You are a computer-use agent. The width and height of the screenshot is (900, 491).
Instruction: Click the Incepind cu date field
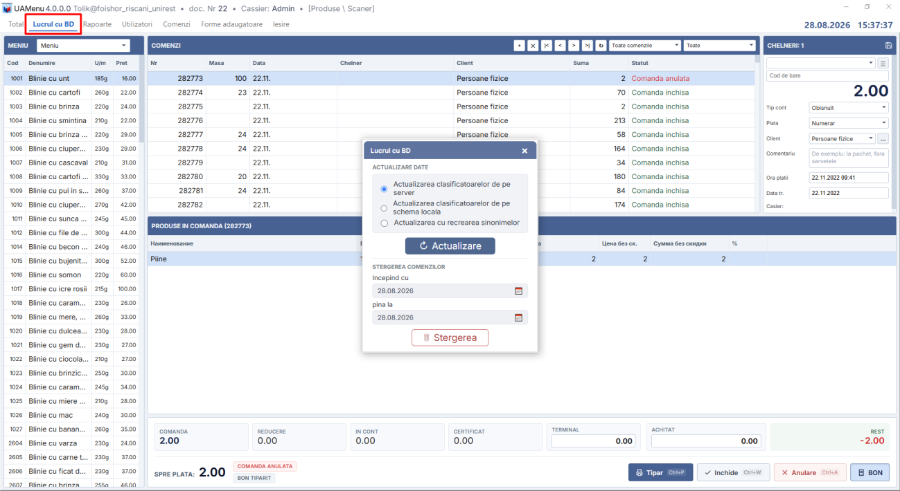click(x=450, y=291)
